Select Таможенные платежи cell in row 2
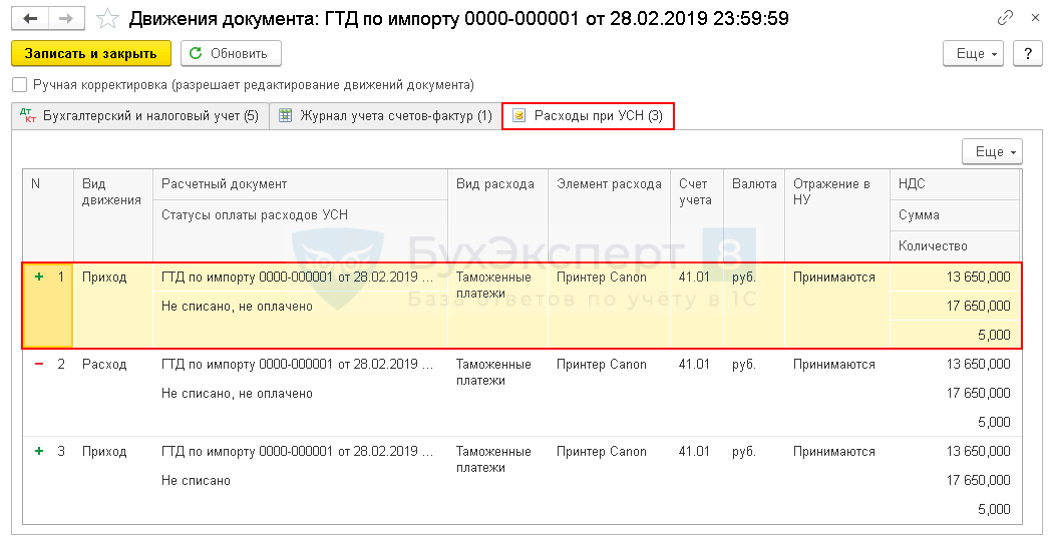Screen dimensions: 1050x540 494,372
